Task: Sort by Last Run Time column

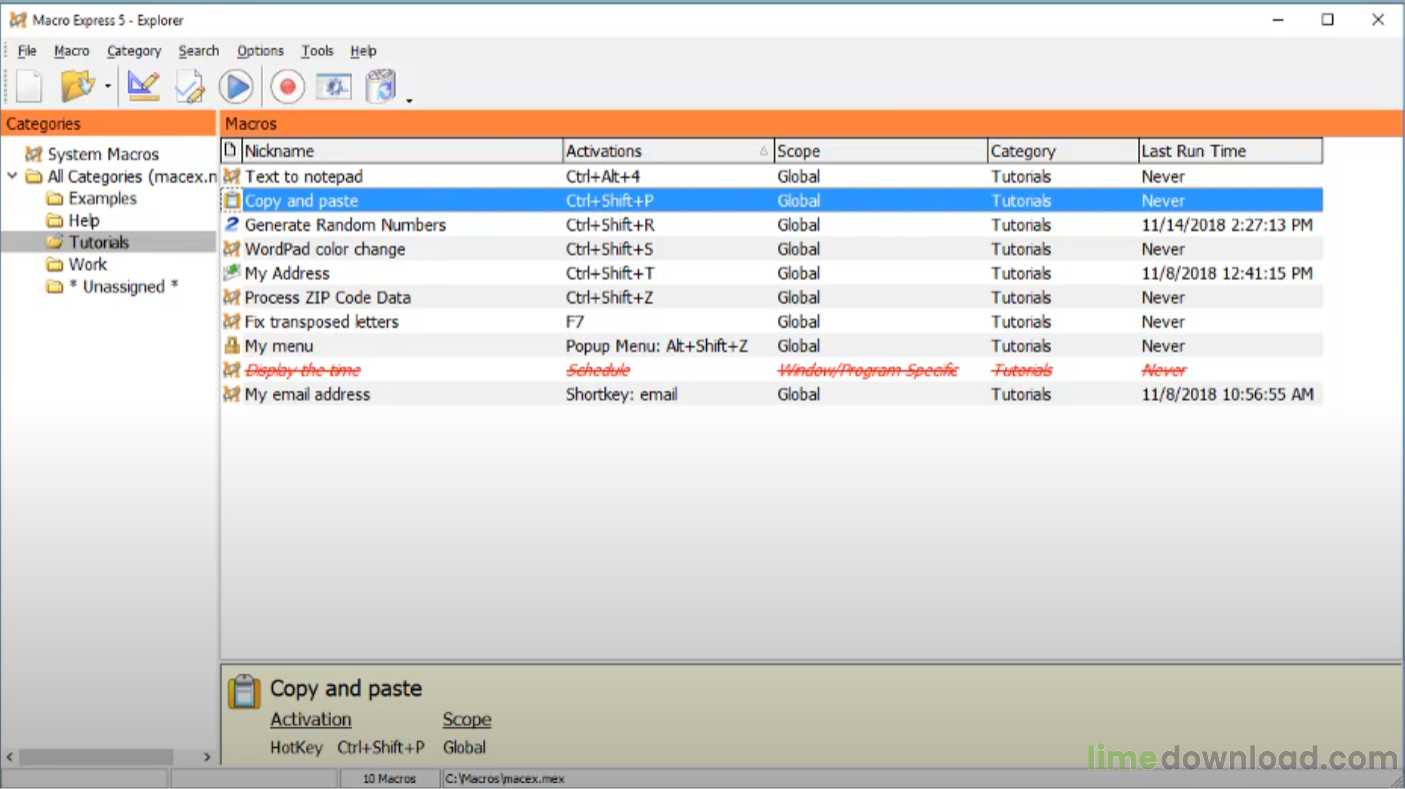Action: (x=1229, y=151)
